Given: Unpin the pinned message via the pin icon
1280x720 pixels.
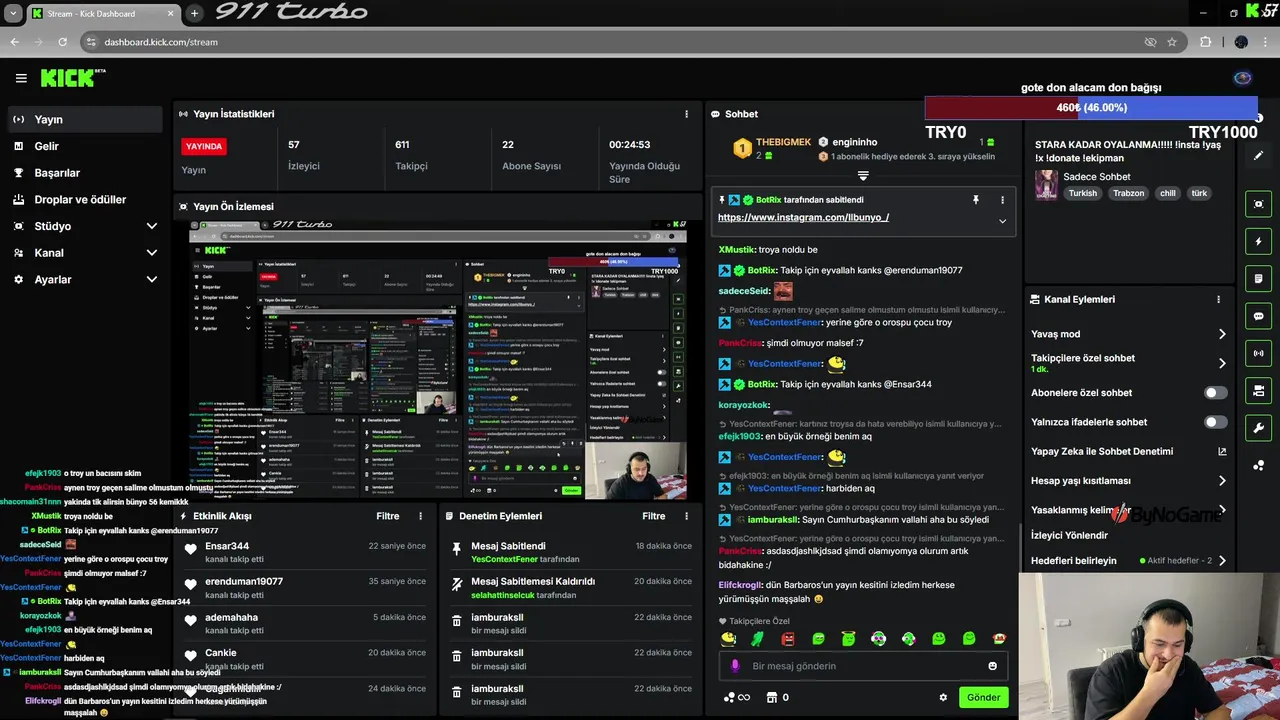Looking at the screenshot, I should [976, 200].
